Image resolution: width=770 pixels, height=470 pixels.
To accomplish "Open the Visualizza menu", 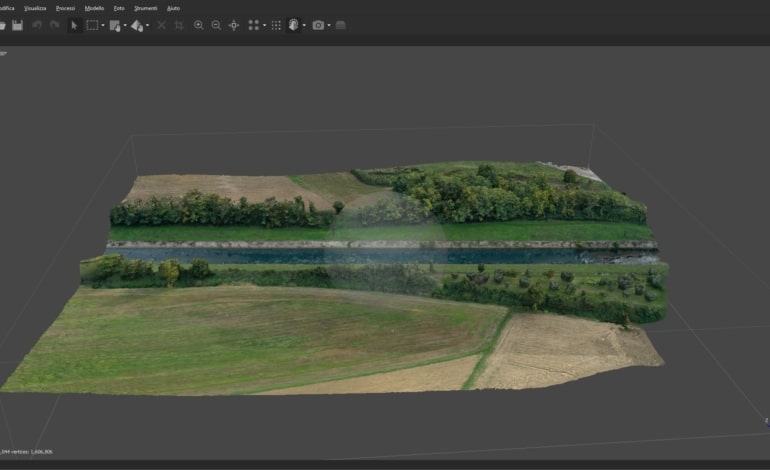I will pos(35,8).
